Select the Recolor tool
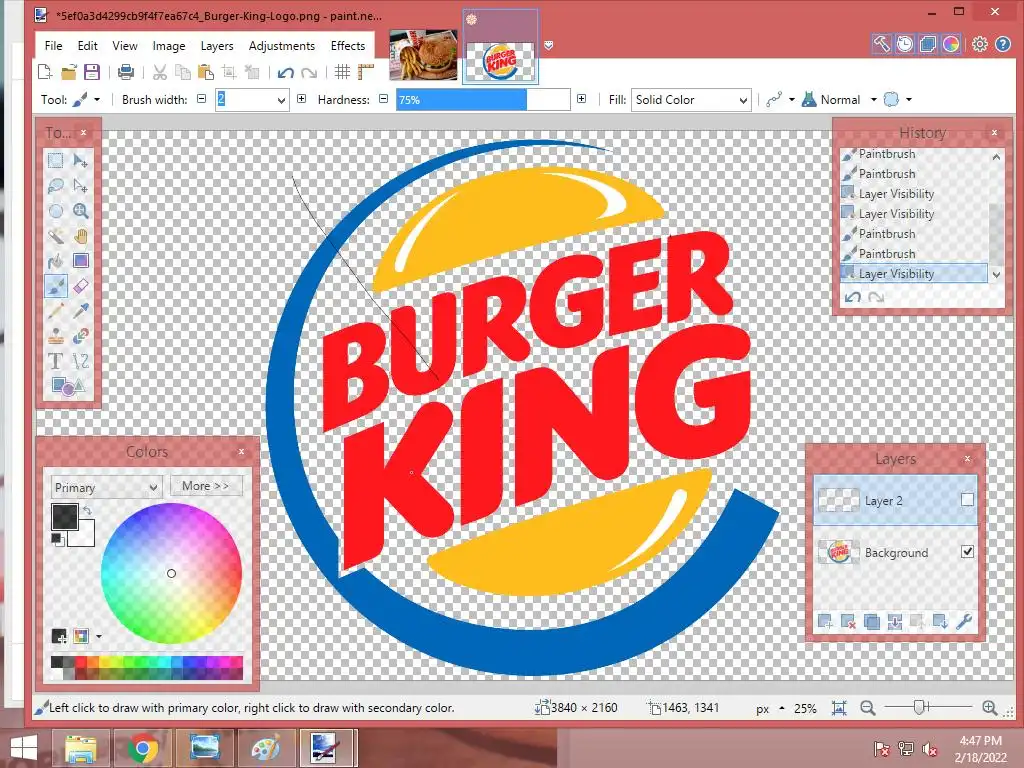Image resolution: width=1024 pixels, height=768 pixels. tap(80, 336)
